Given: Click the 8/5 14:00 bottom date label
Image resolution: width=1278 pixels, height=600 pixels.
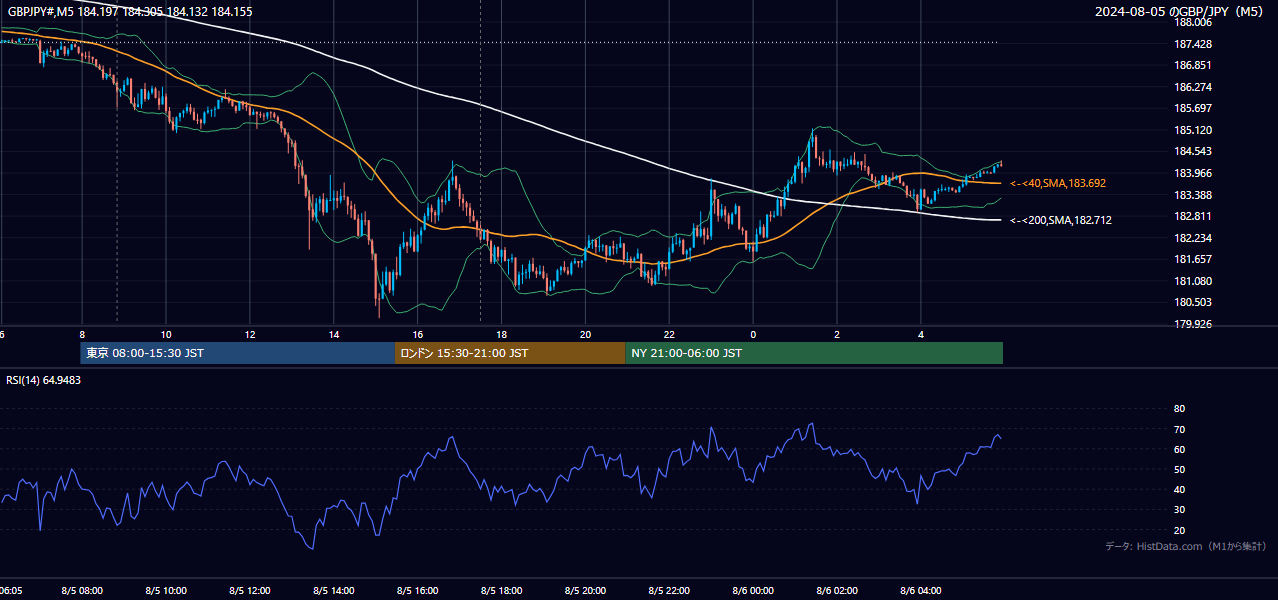Looking at the screenshot, I should click(334, 591).
